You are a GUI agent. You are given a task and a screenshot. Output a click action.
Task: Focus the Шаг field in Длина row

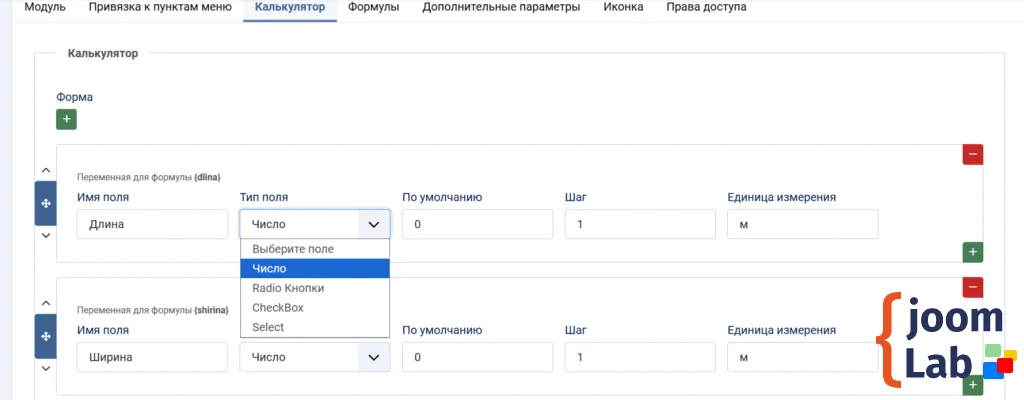(x=639, y=224)
